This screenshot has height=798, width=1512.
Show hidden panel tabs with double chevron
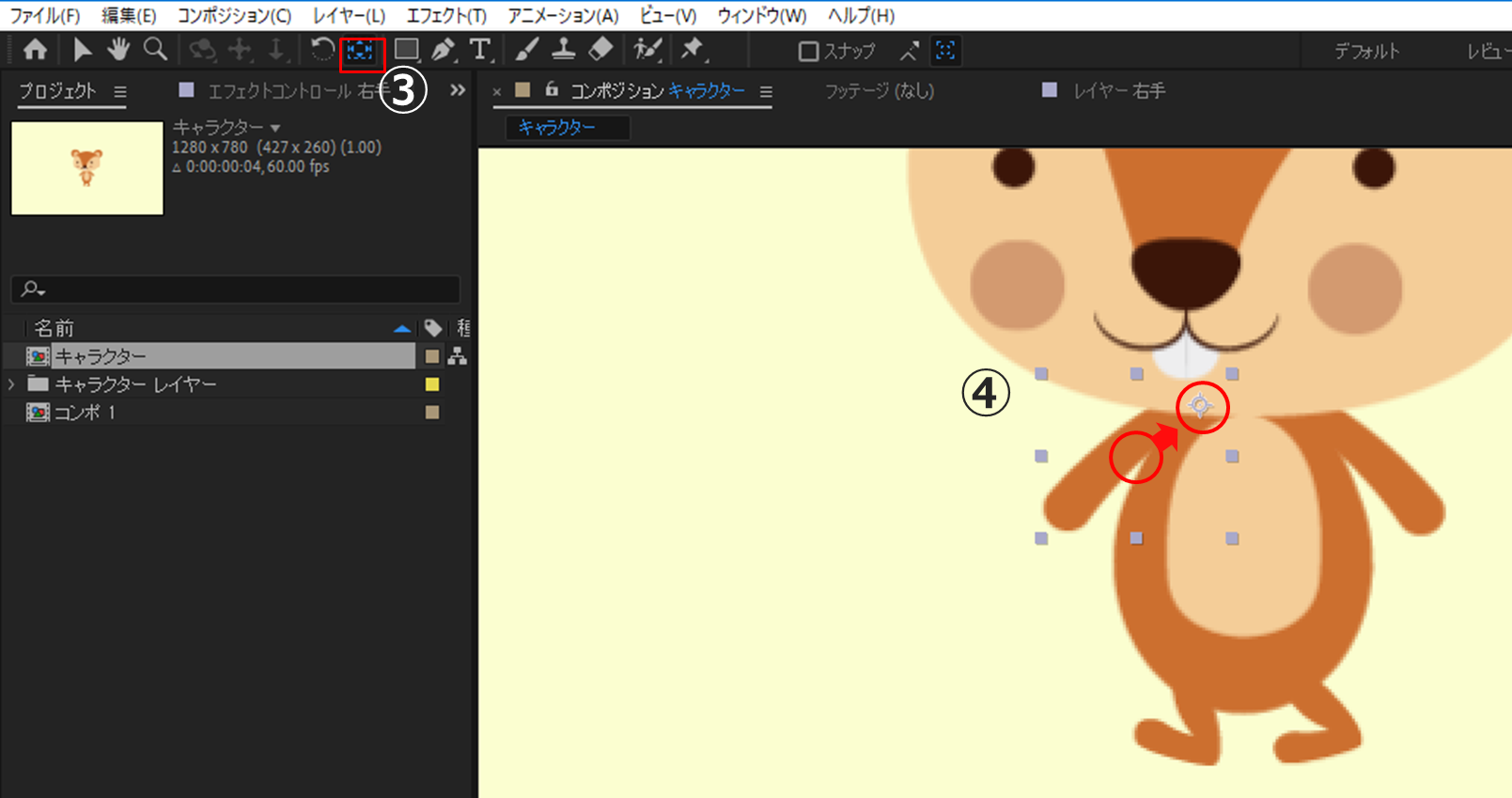coord(458,90)
